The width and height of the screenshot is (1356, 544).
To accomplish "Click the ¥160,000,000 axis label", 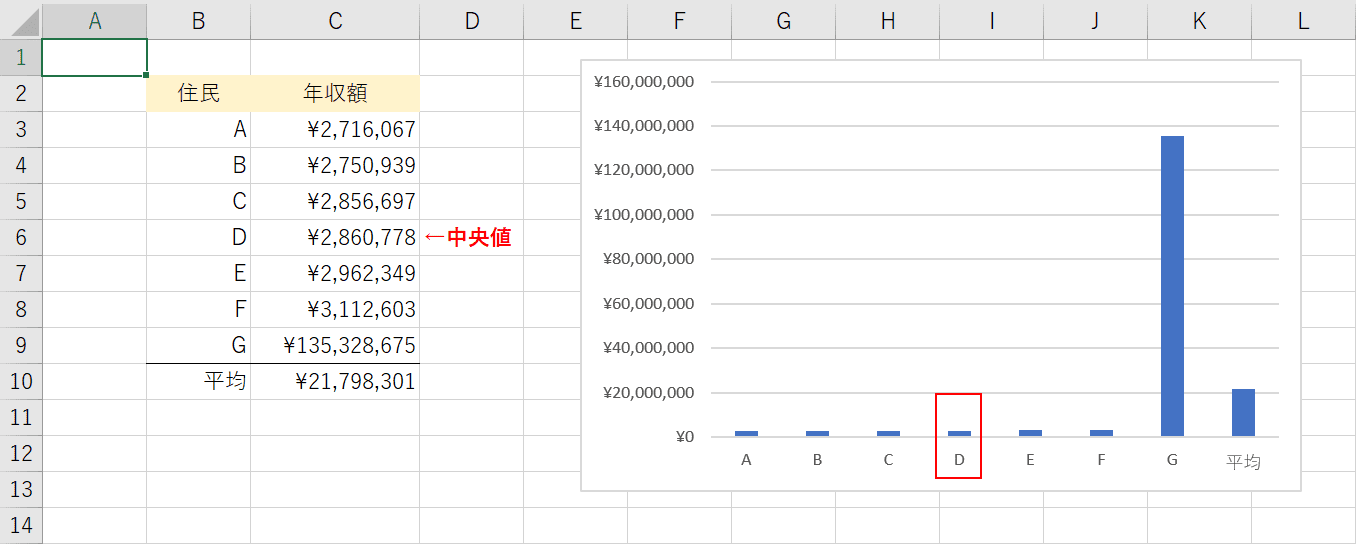I will (643, 82).
